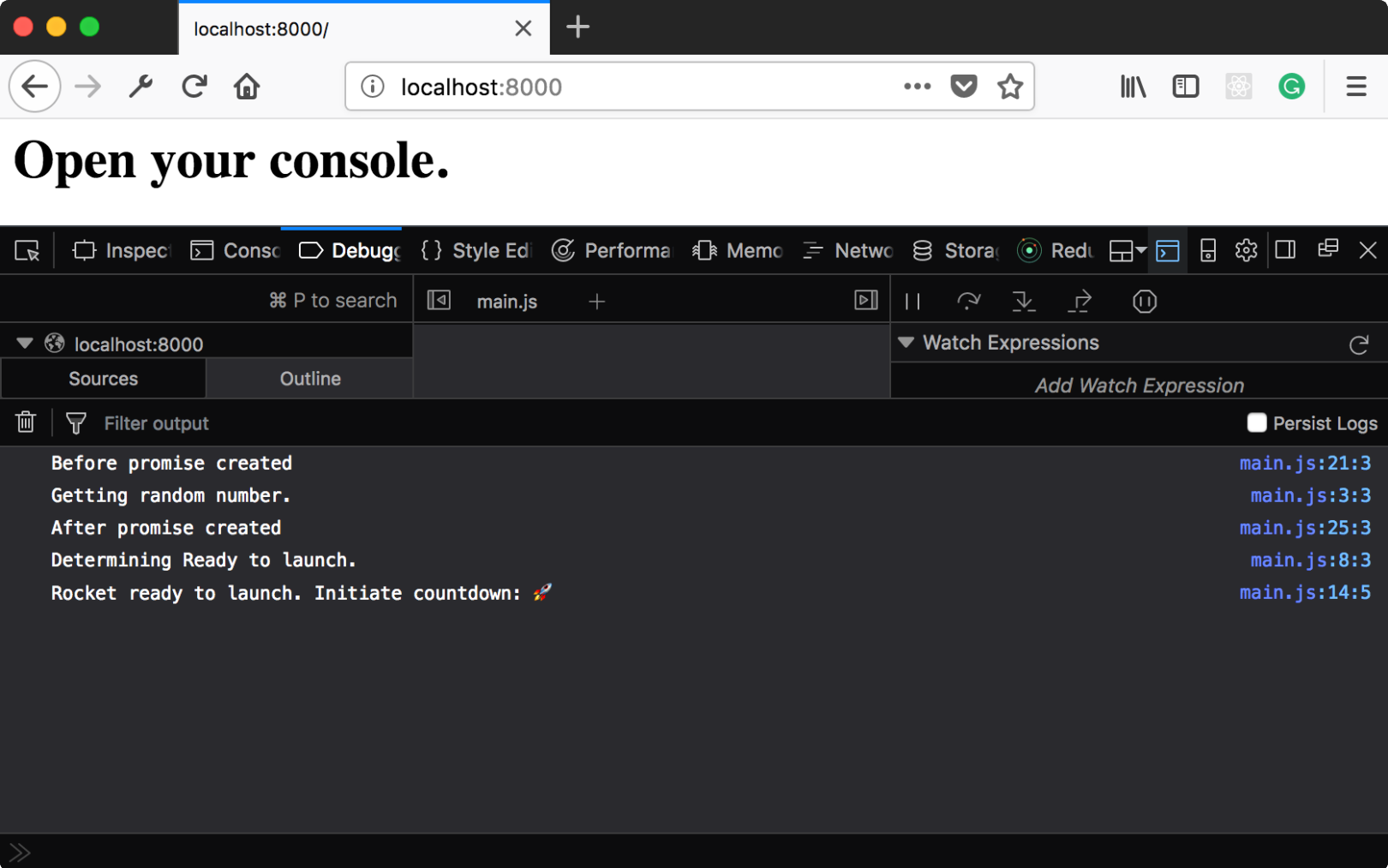The height and width of the screenshot is (868, 1388).
Task: Dock devtools to side
Action: [1285, 251]
